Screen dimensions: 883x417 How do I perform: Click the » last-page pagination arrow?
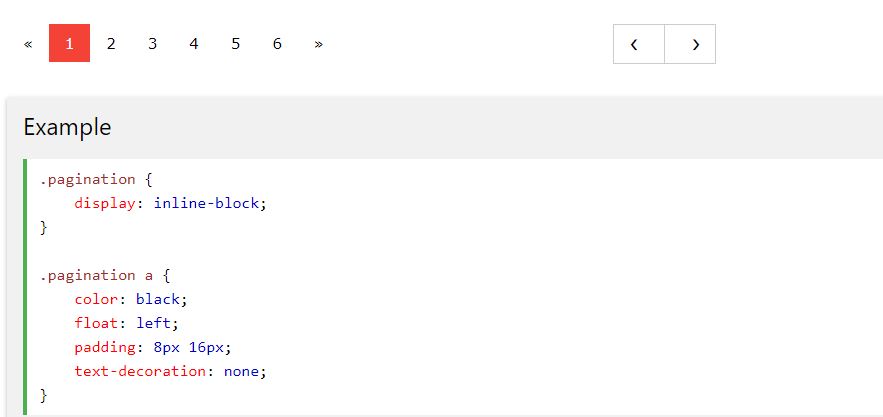319,43
